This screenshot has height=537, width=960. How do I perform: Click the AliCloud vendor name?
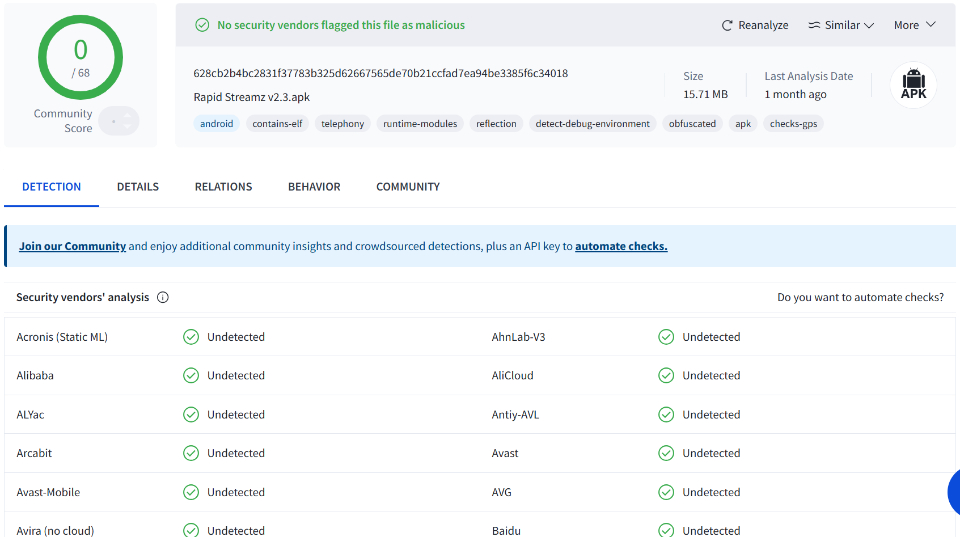tap(512, 375)
